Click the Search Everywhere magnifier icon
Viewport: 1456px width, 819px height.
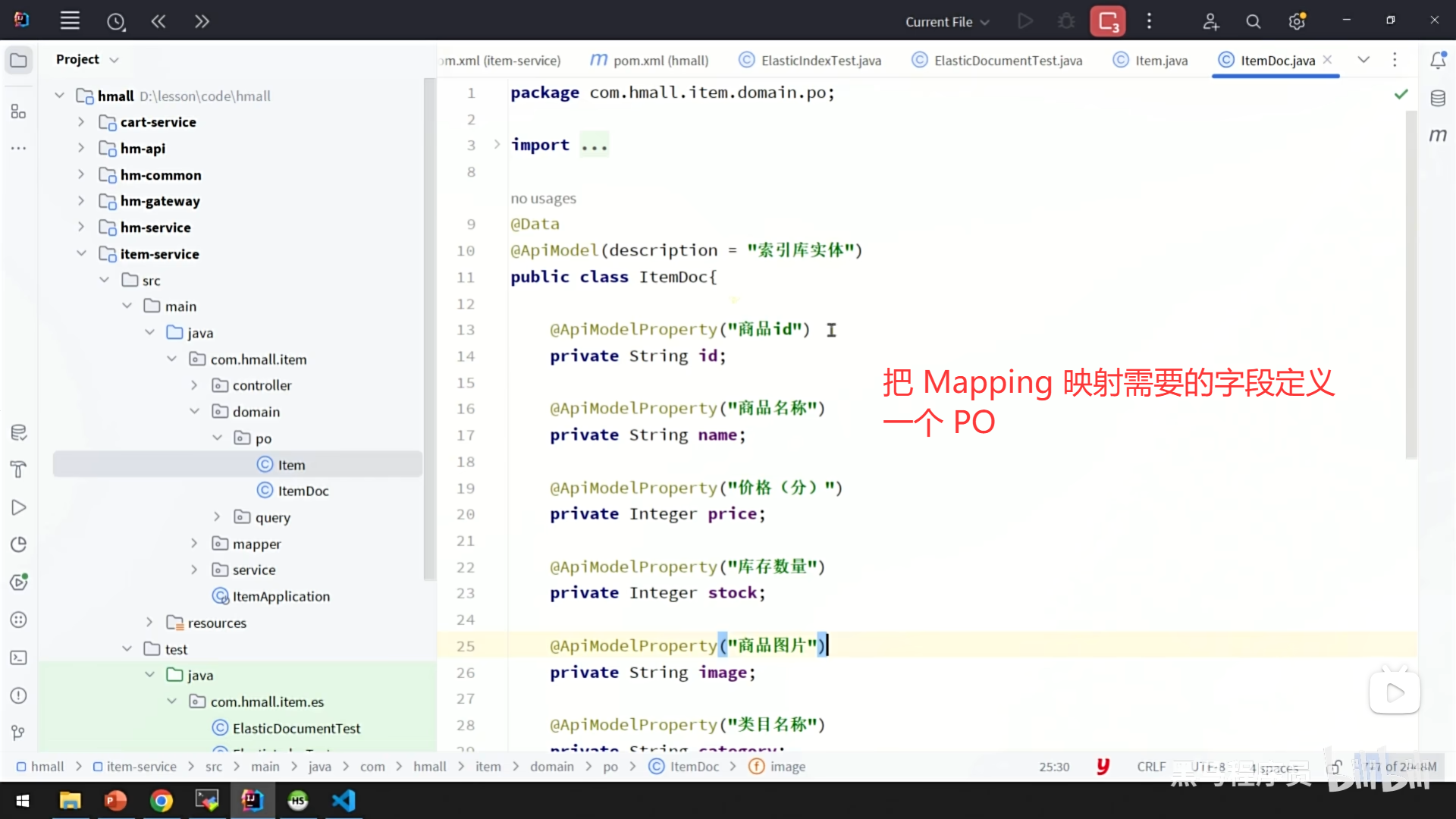pyautogui.click(x=1254, y=22)
